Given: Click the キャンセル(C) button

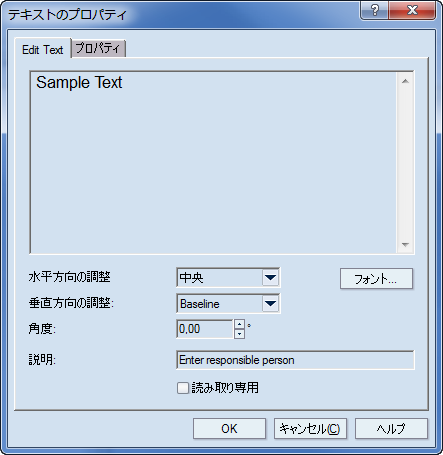Looking at the screenshot, I should click(310, 429).
